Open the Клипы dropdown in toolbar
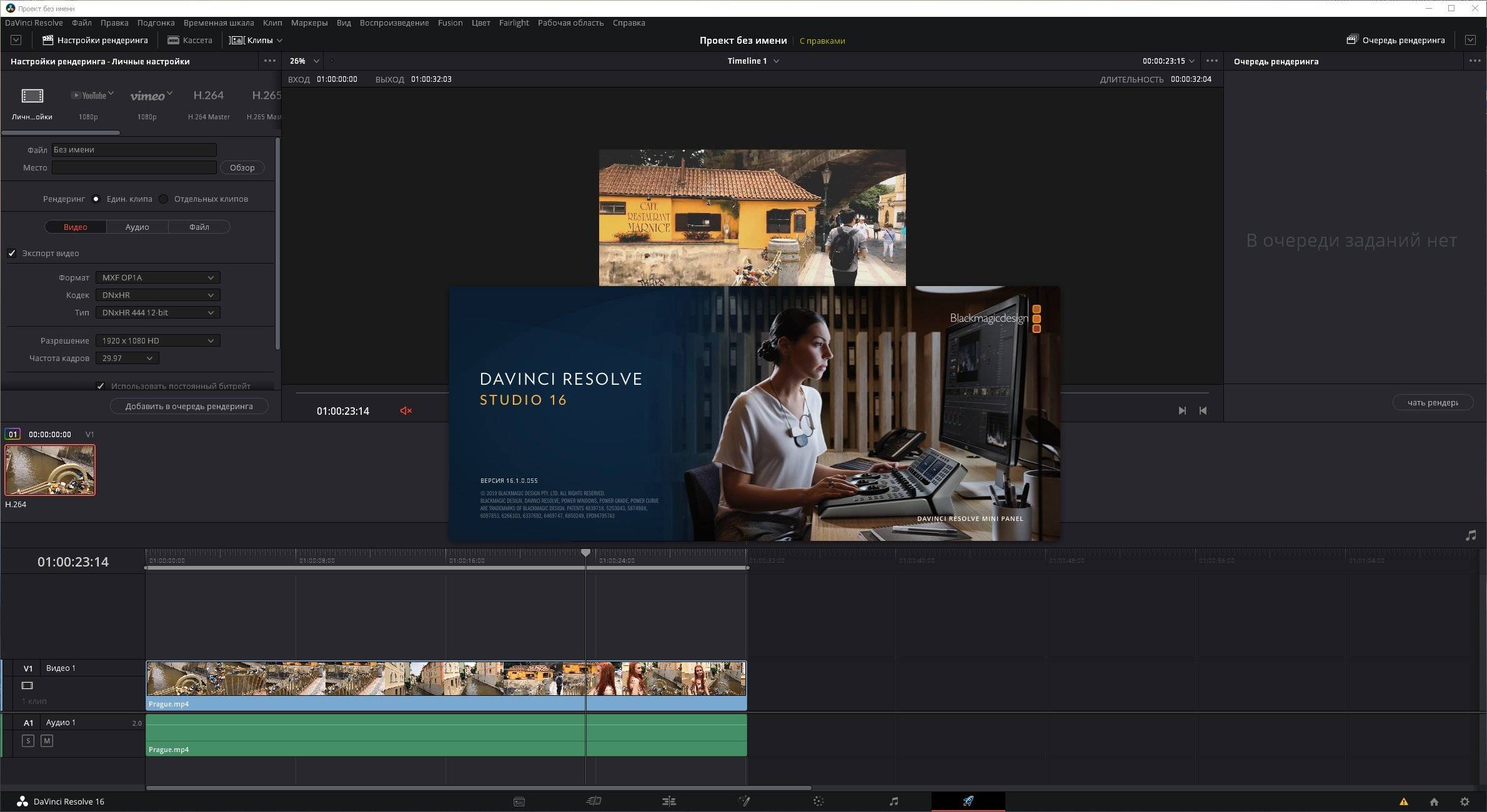 point(256,40)
